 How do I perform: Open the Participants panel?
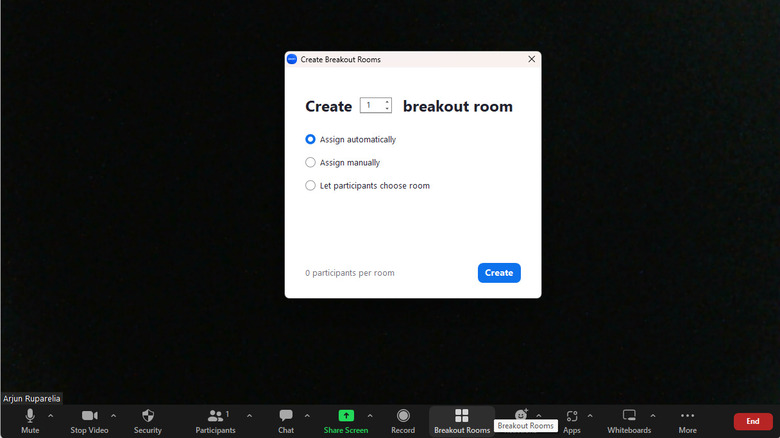[215, 421]
